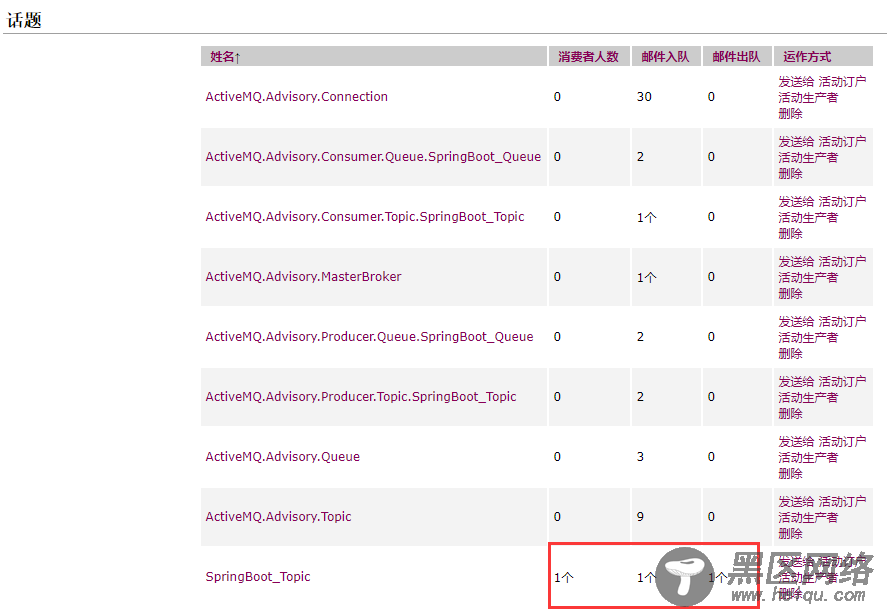Click 发送给 for Advisory.Producer.Queue.SpringBoot_Queue

coord(796,321)
